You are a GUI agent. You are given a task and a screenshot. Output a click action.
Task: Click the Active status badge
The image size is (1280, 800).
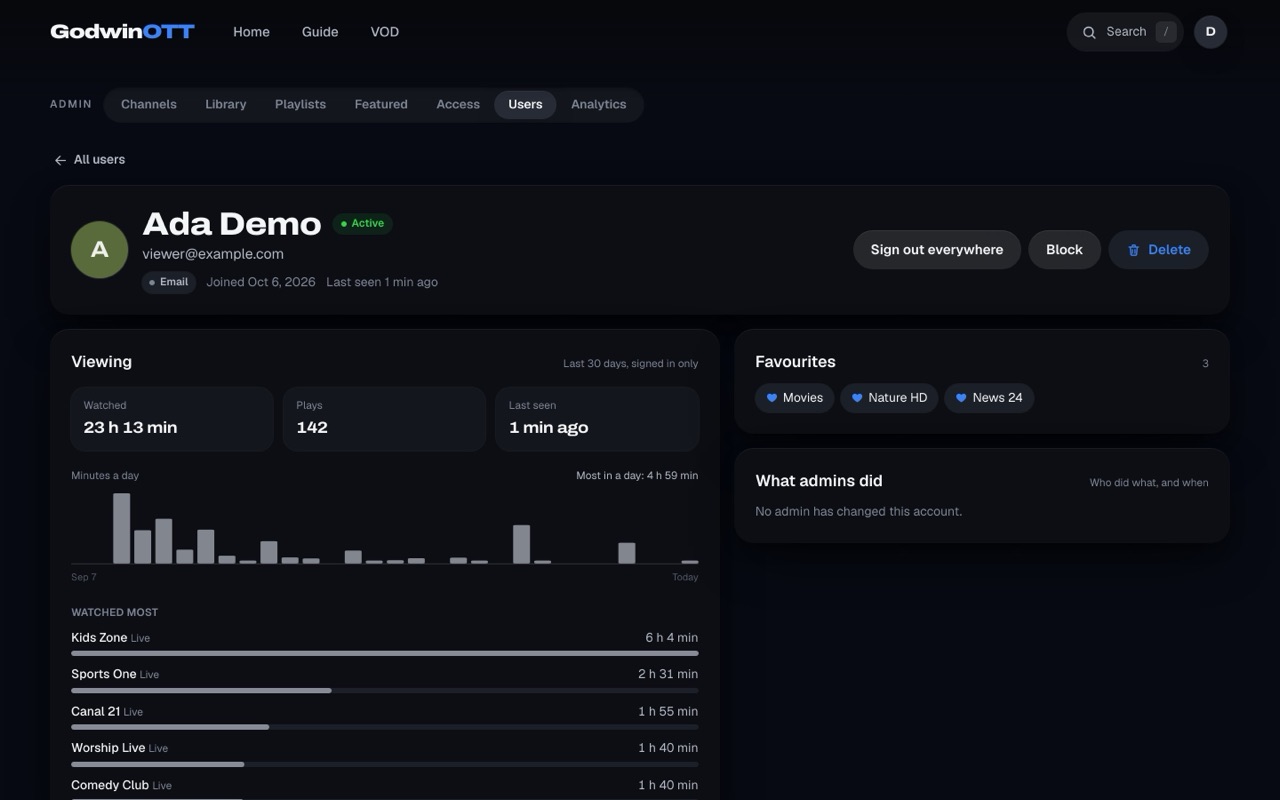coord(362,224)
